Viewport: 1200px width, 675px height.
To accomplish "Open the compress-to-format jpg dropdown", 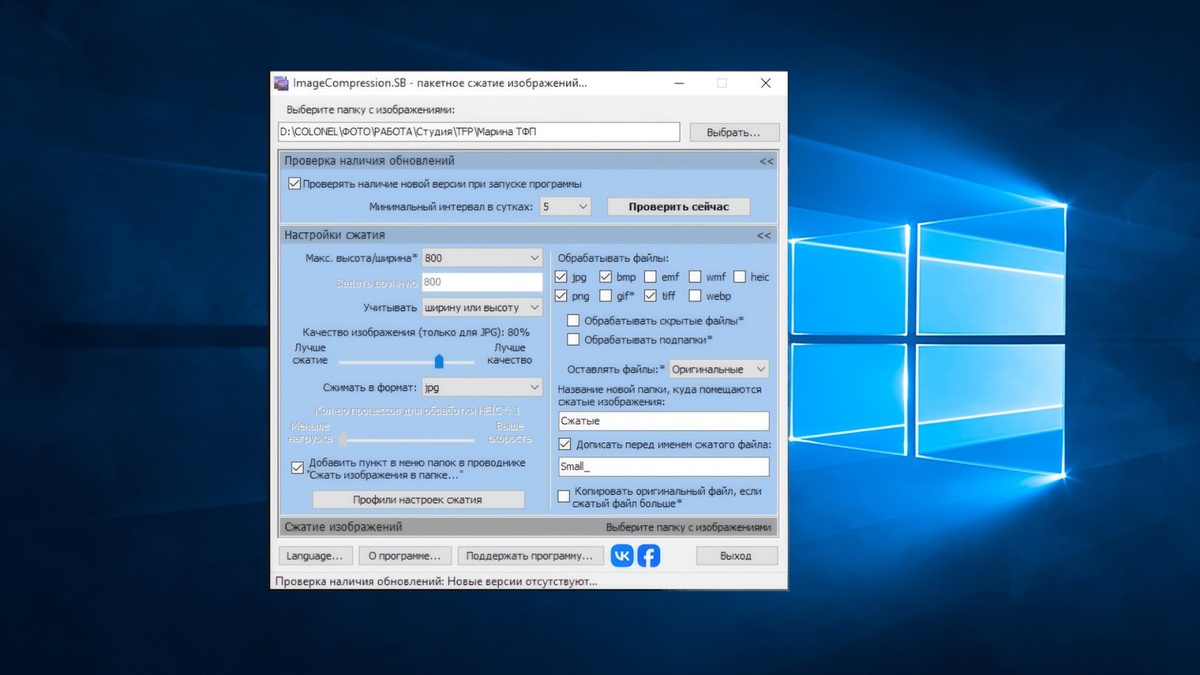I will point(482,387).
